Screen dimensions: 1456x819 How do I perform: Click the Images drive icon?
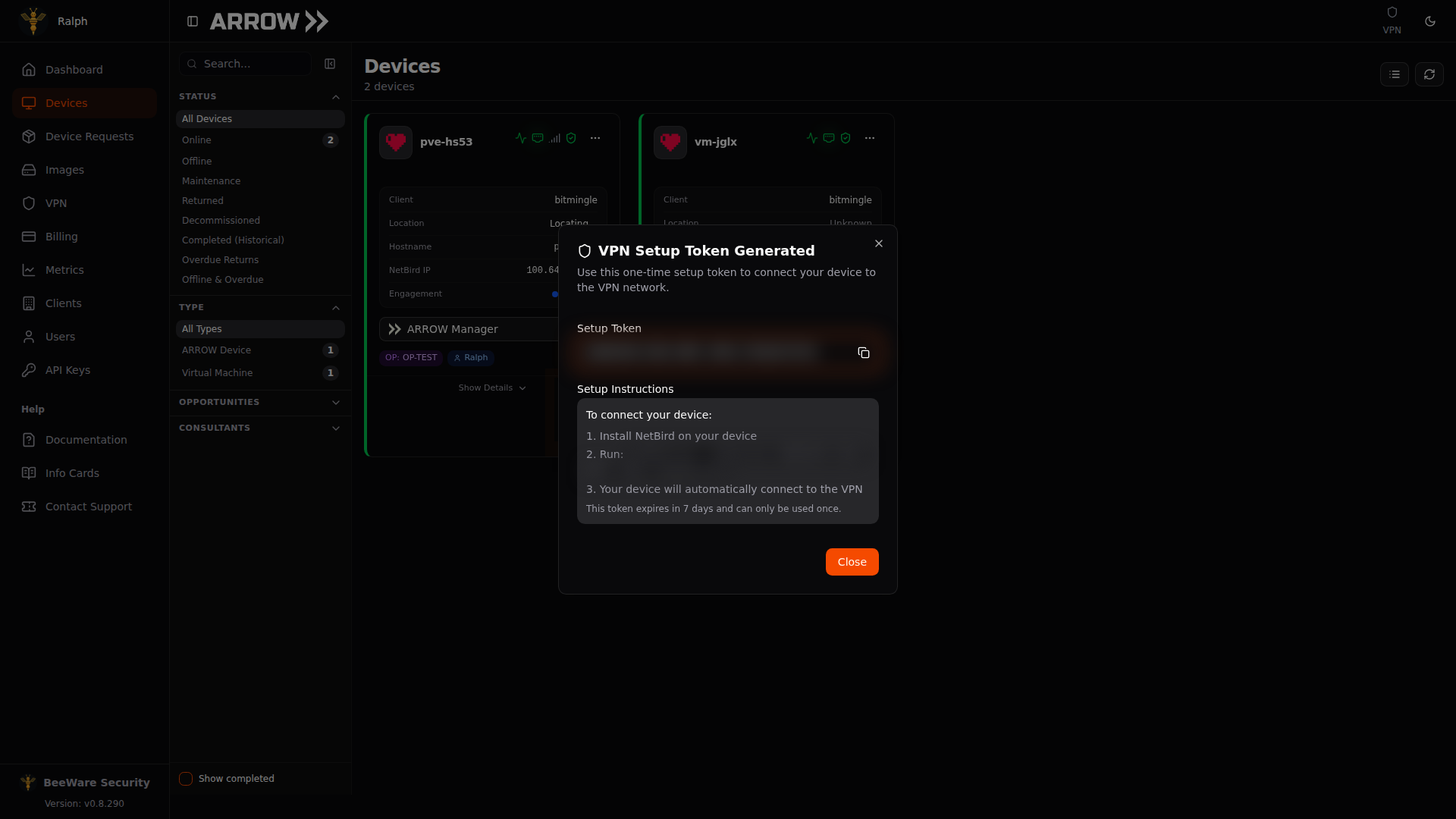[29, 170]
